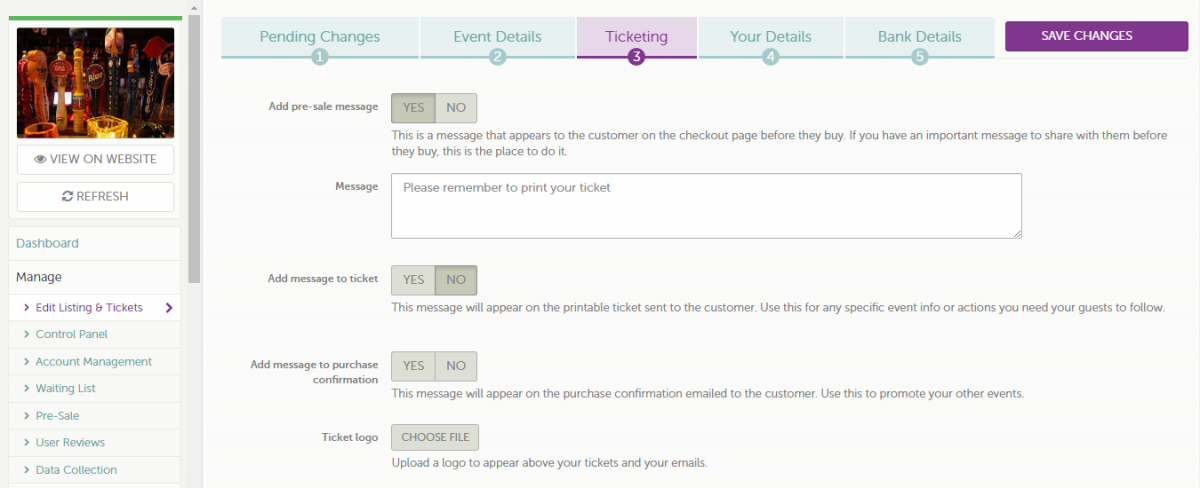
Task: Expand the Data Collection sidebar item
Action: [94, 469]
